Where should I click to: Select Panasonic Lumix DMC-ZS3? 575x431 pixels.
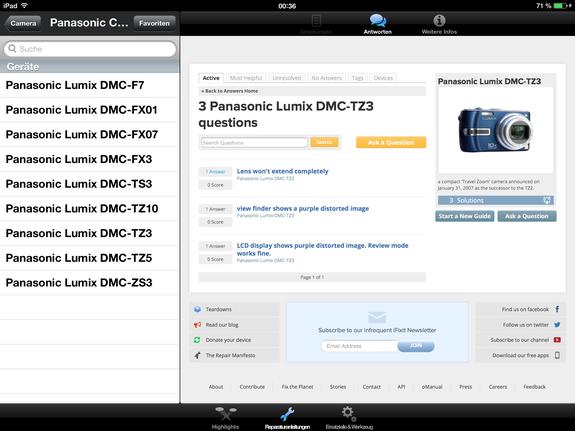click(x=89, y=282)
